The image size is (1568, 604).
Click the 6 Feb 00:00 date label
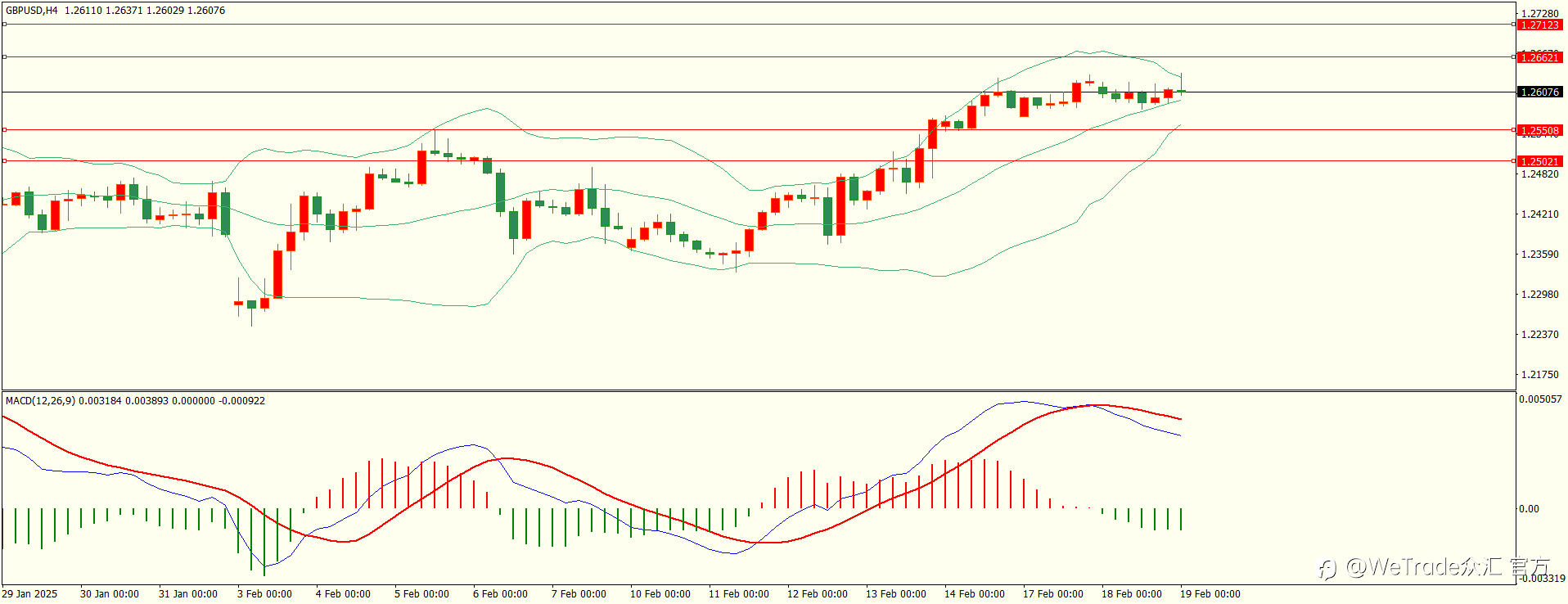(x=500, y=594)
